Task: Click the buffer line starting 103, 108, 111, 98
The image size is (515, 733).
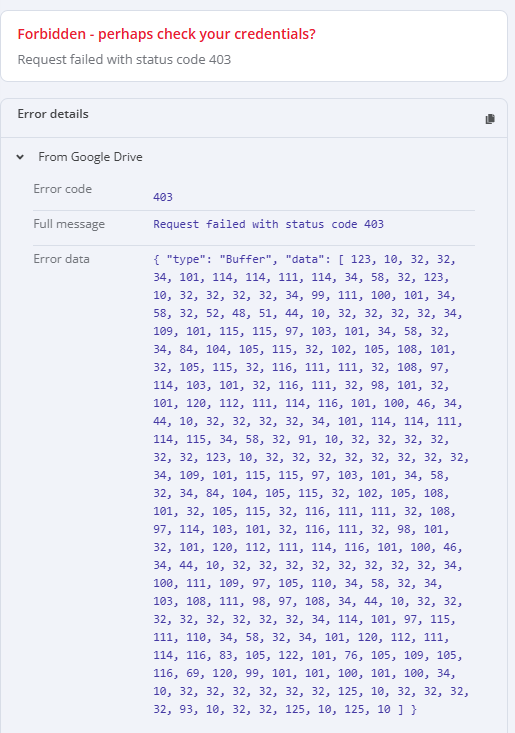Action: (x=308, y=601)
